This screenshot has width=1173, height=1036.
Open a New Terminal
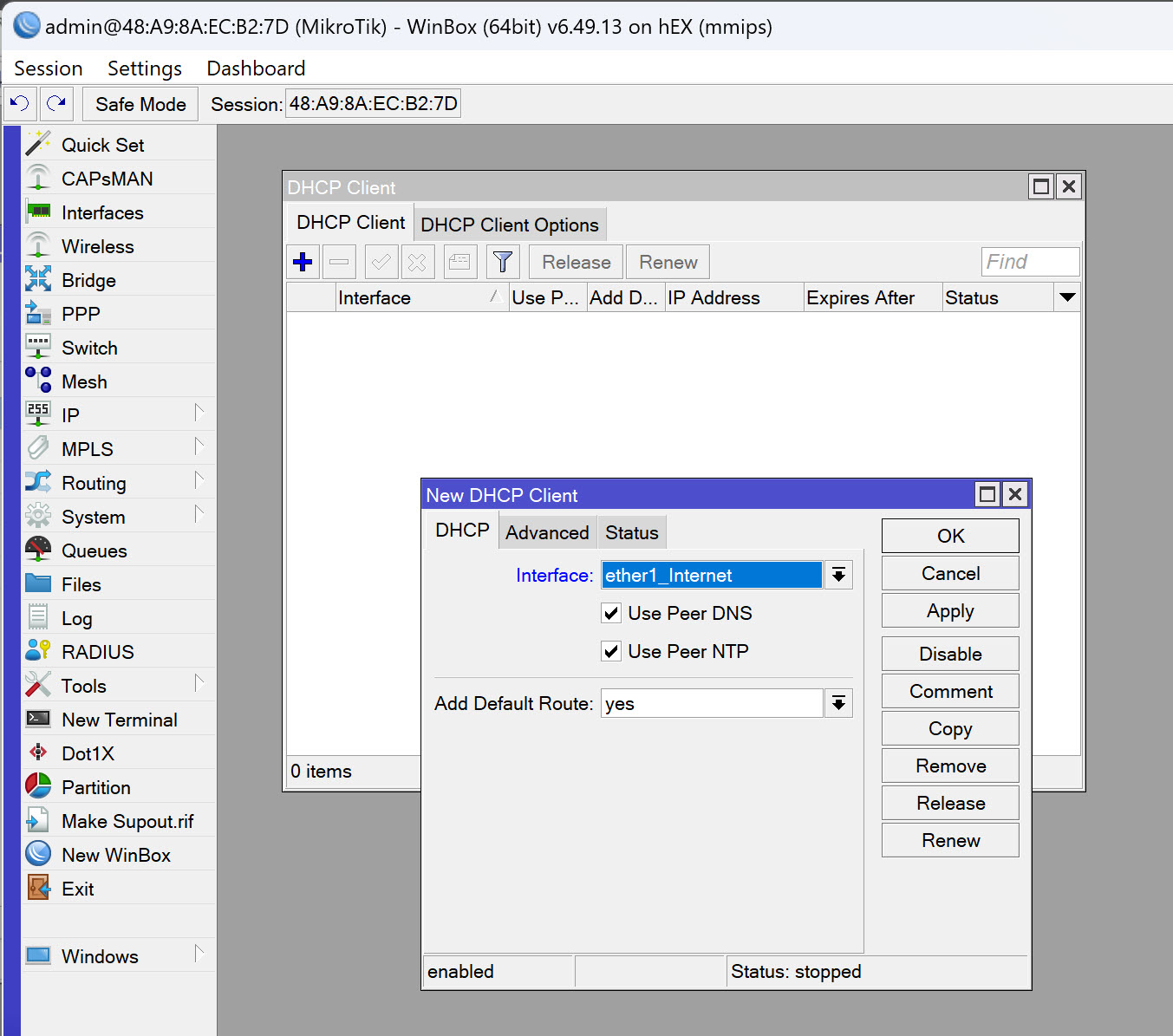[x=118, y=719]
